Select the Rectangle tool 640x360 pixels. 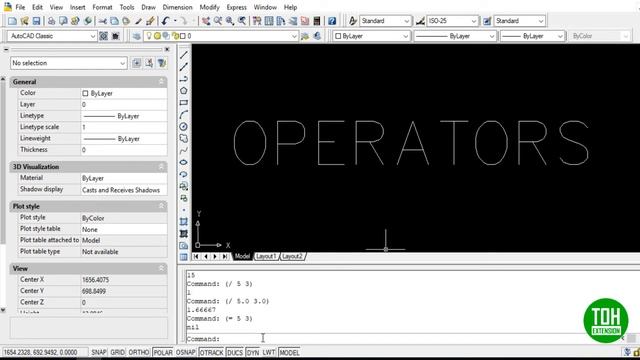(184, 102)
